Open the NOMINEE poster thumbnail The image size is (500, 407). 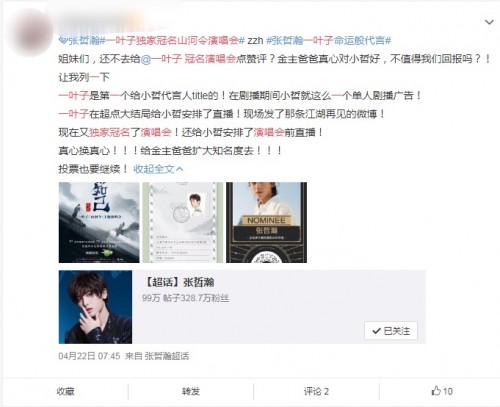point(266,222)
